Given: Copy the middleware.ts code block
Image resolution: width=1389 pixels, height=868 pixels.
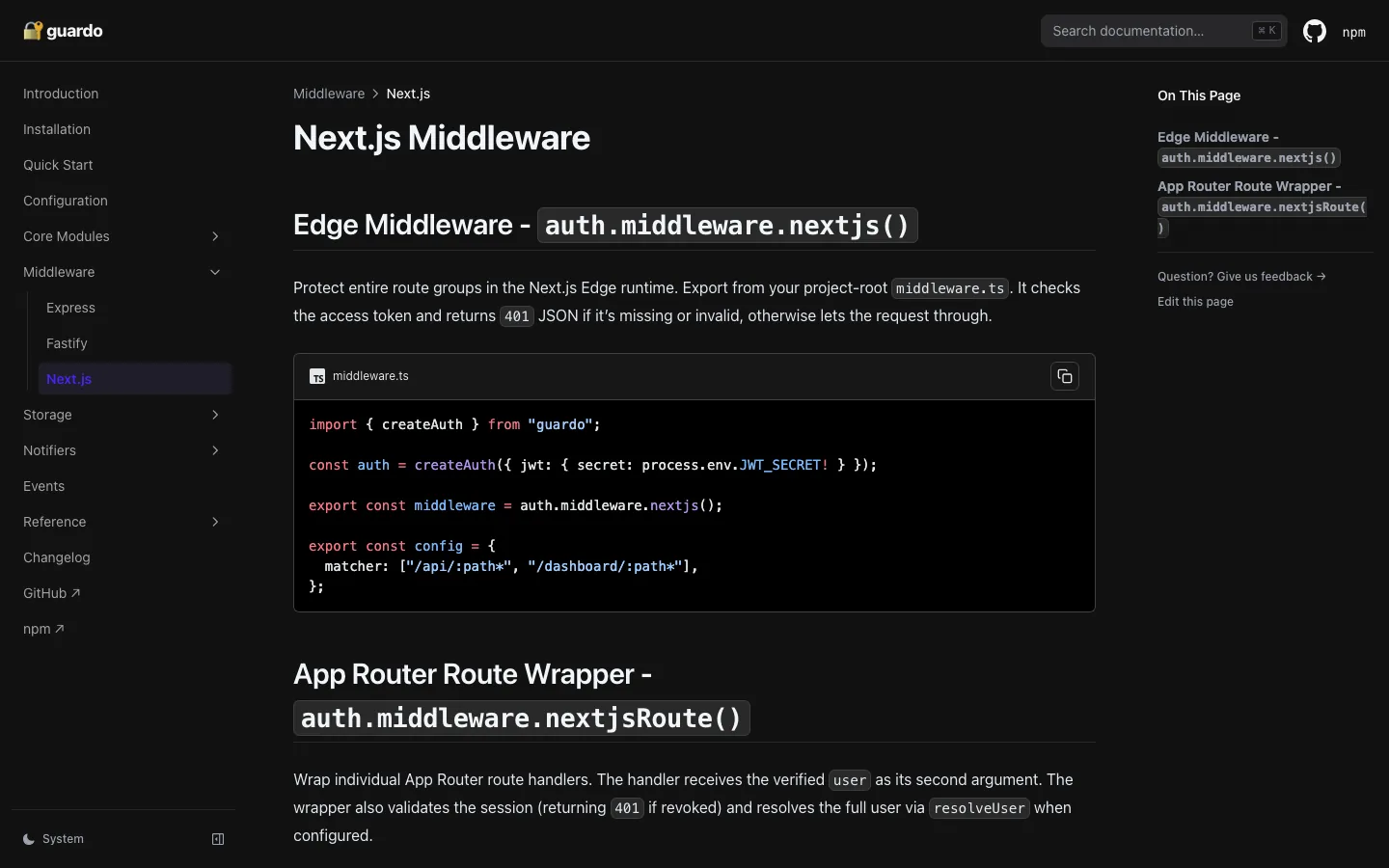Looking at the screenshot, I should click(1065, 376).
